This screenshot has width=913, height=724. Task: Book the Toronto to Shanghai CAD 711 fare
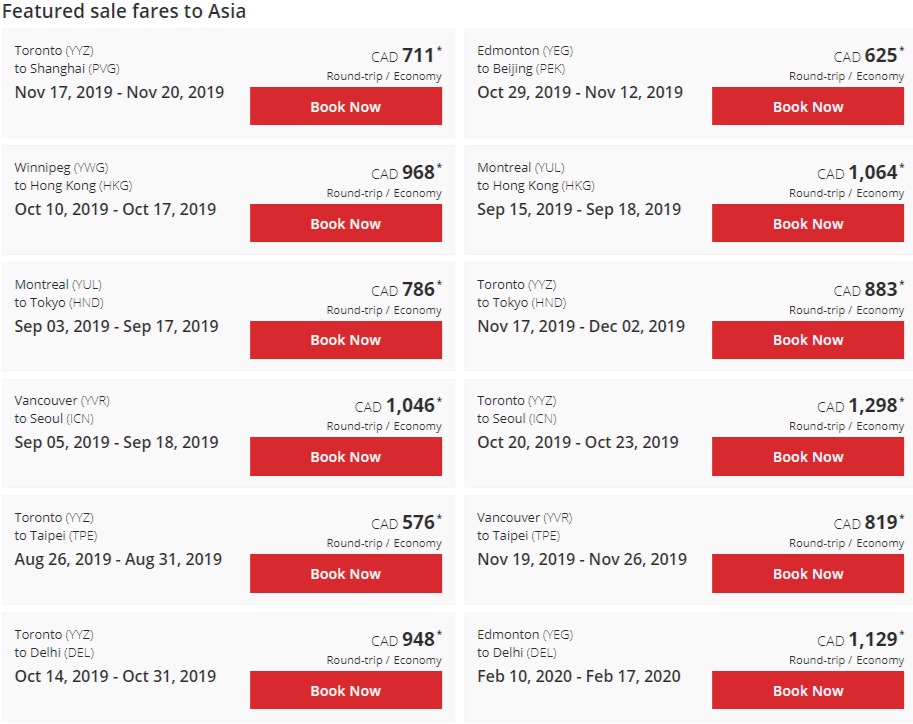pos(346,106)
